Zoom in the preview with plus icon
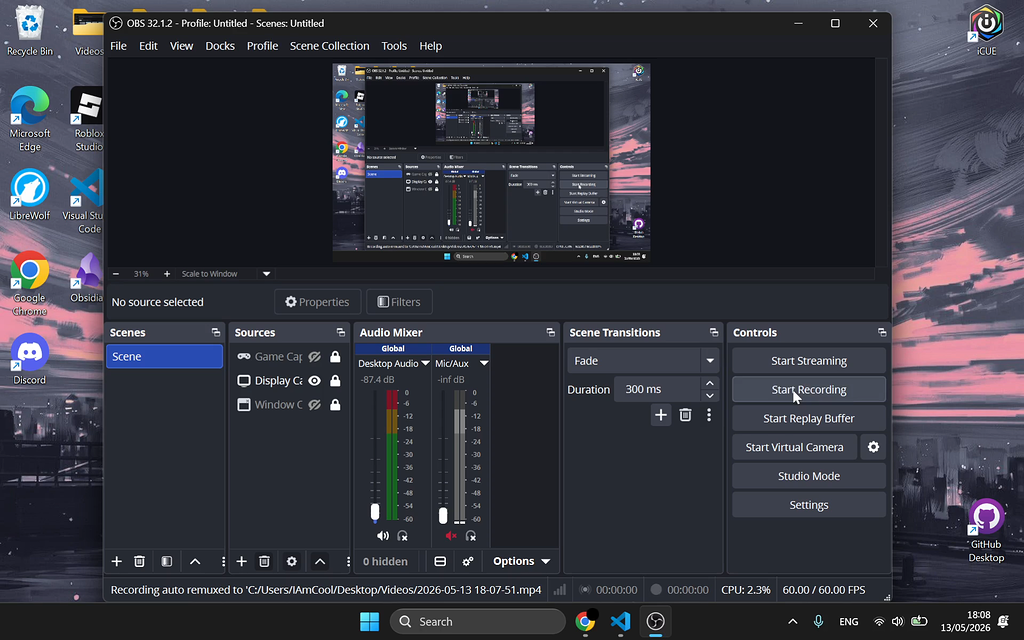This screenshot has height=640, width=1024. (167, 274)
